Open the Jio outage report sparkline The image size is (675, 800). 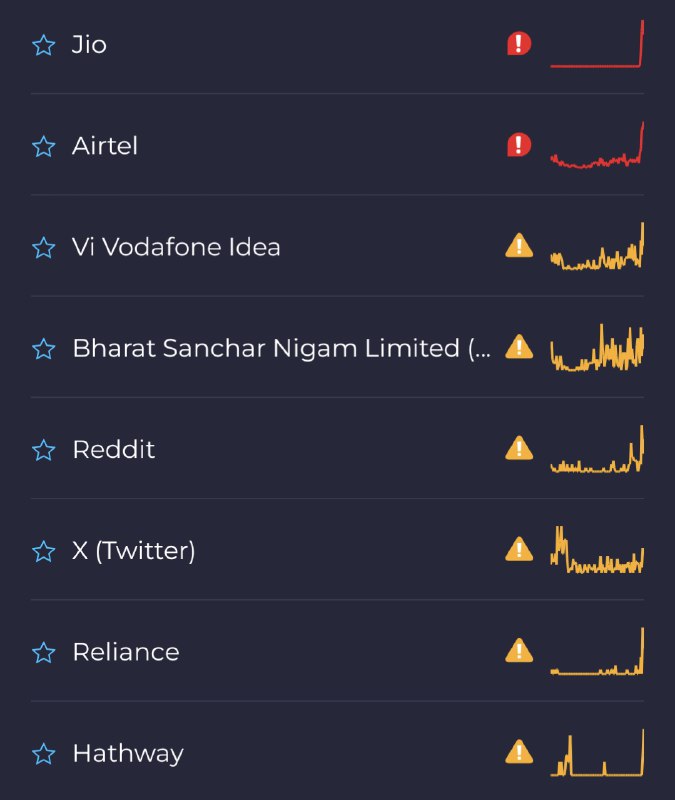tap(597, 44)
